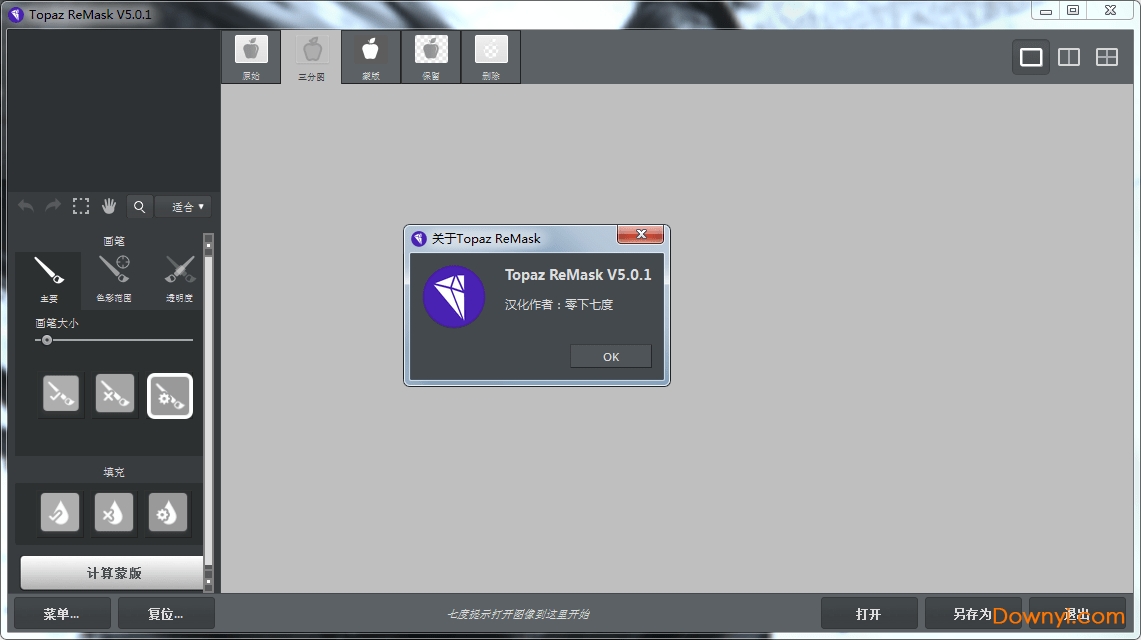Open the 适合 zoom level dropdown
This screenshot has height=640, width=1141.
(184, 207)
